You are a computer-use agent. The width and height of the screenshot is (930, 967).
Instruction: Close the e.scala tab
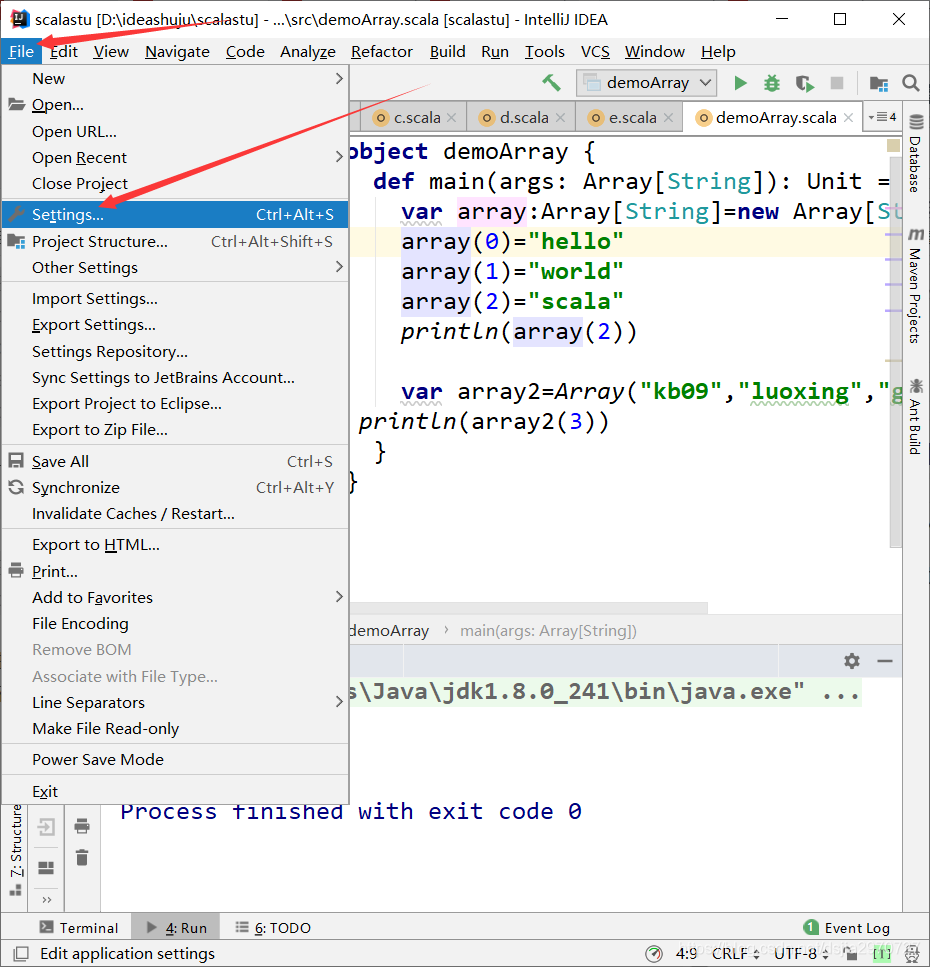(x=668, y=117)
